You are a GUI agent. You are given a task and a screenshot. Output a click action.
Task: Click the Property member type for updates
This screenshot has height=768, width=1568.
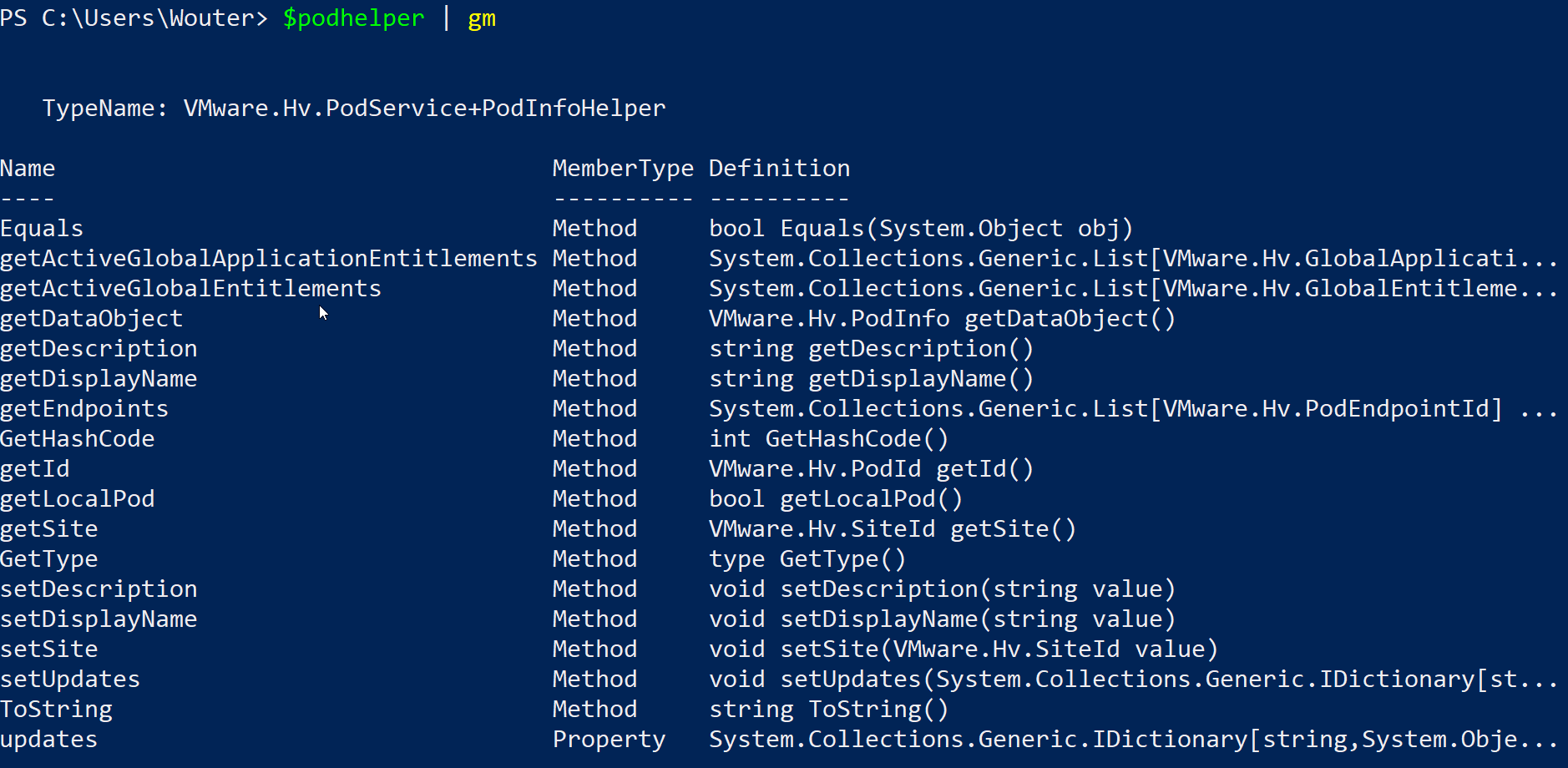pos(609,740)
